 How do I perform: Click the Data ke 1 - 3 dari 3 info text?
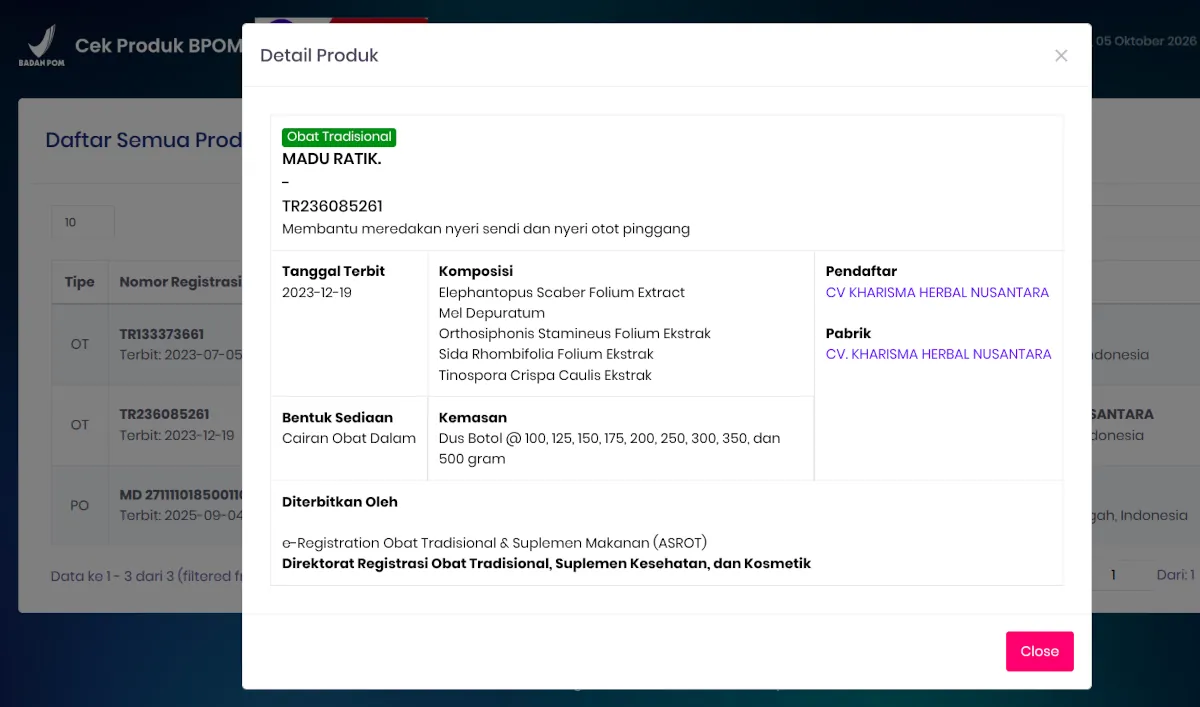coord(147,576)
